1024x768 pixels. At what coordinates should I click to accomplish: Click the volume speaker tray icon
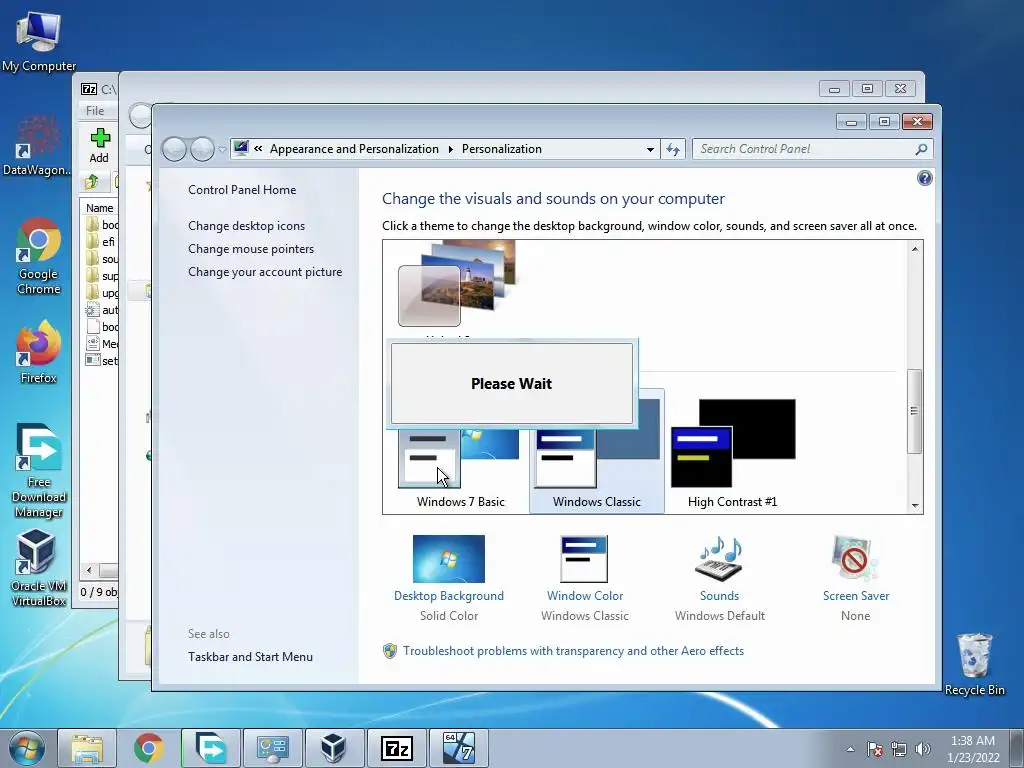[x=923, y=749]
